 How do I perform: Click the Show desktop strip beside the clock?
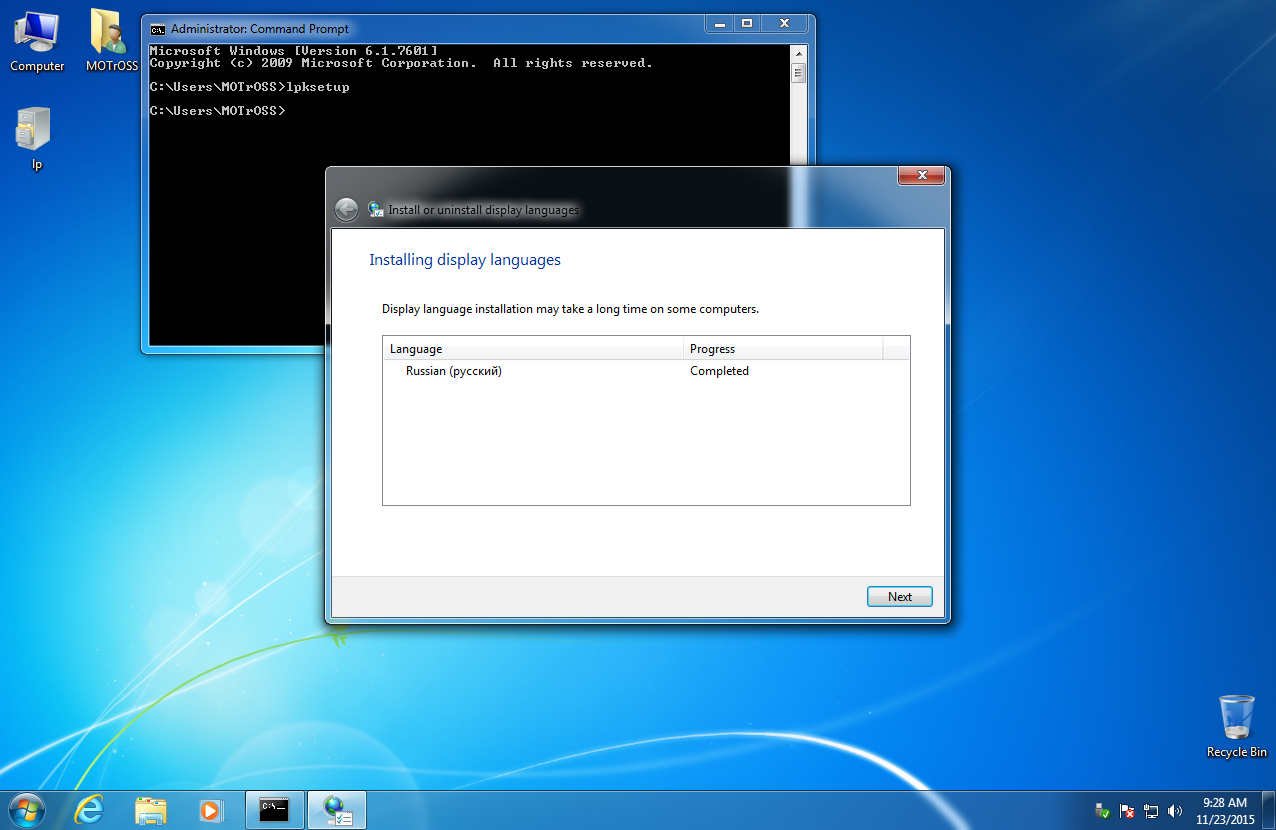[1269, 810]
